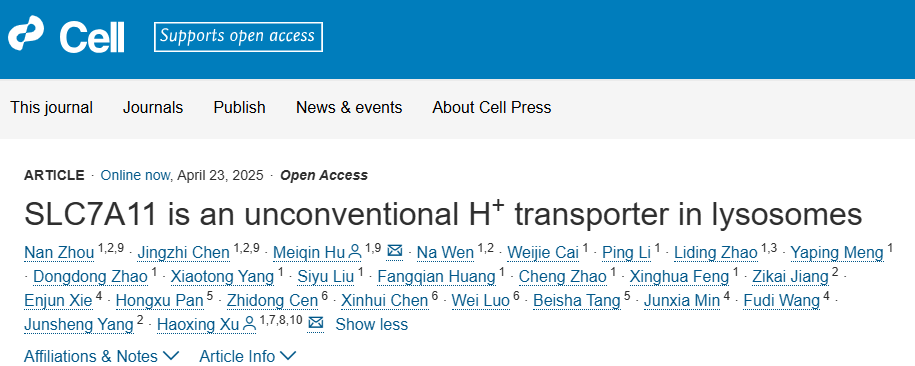Open author Jingzhi Chen's link

click(x=184, y=253)
